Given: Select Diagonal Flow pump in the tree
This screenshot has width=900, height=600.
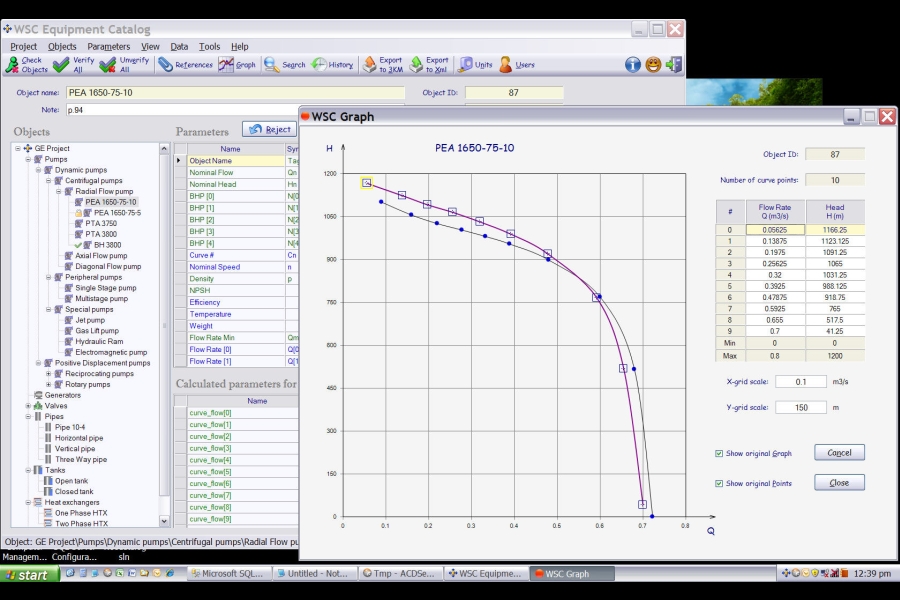Looking at the screenshot, I should click(x=108, y=266).
